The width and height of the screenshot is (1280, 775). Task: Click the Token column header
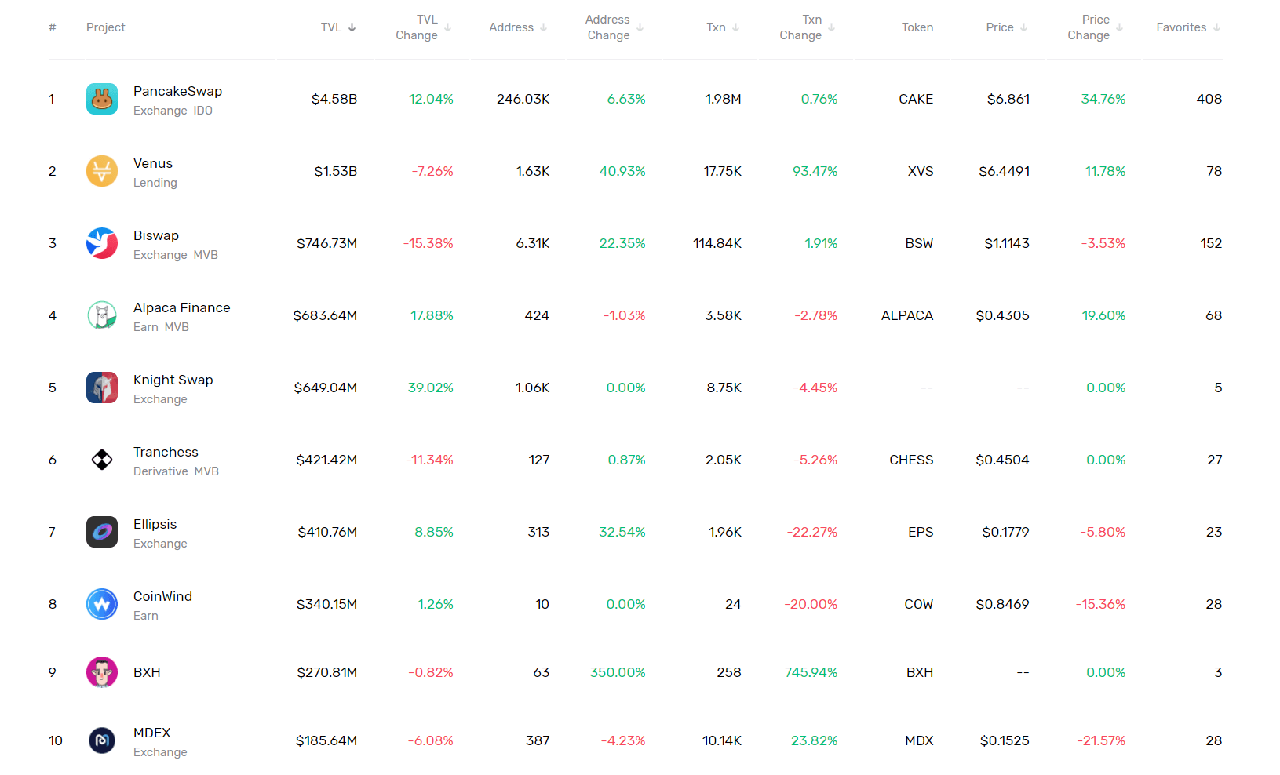[917, 27]
